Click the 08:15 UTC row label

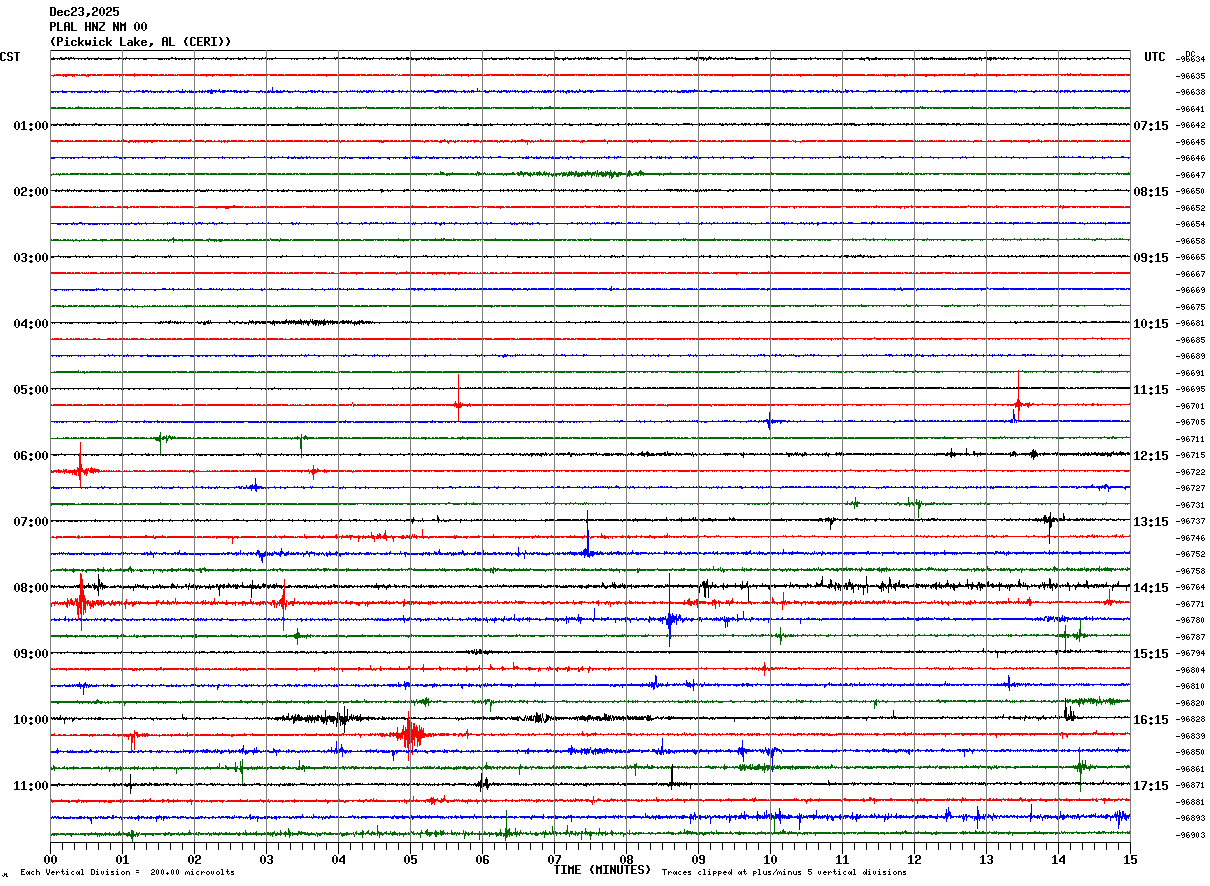point(1151,192)
